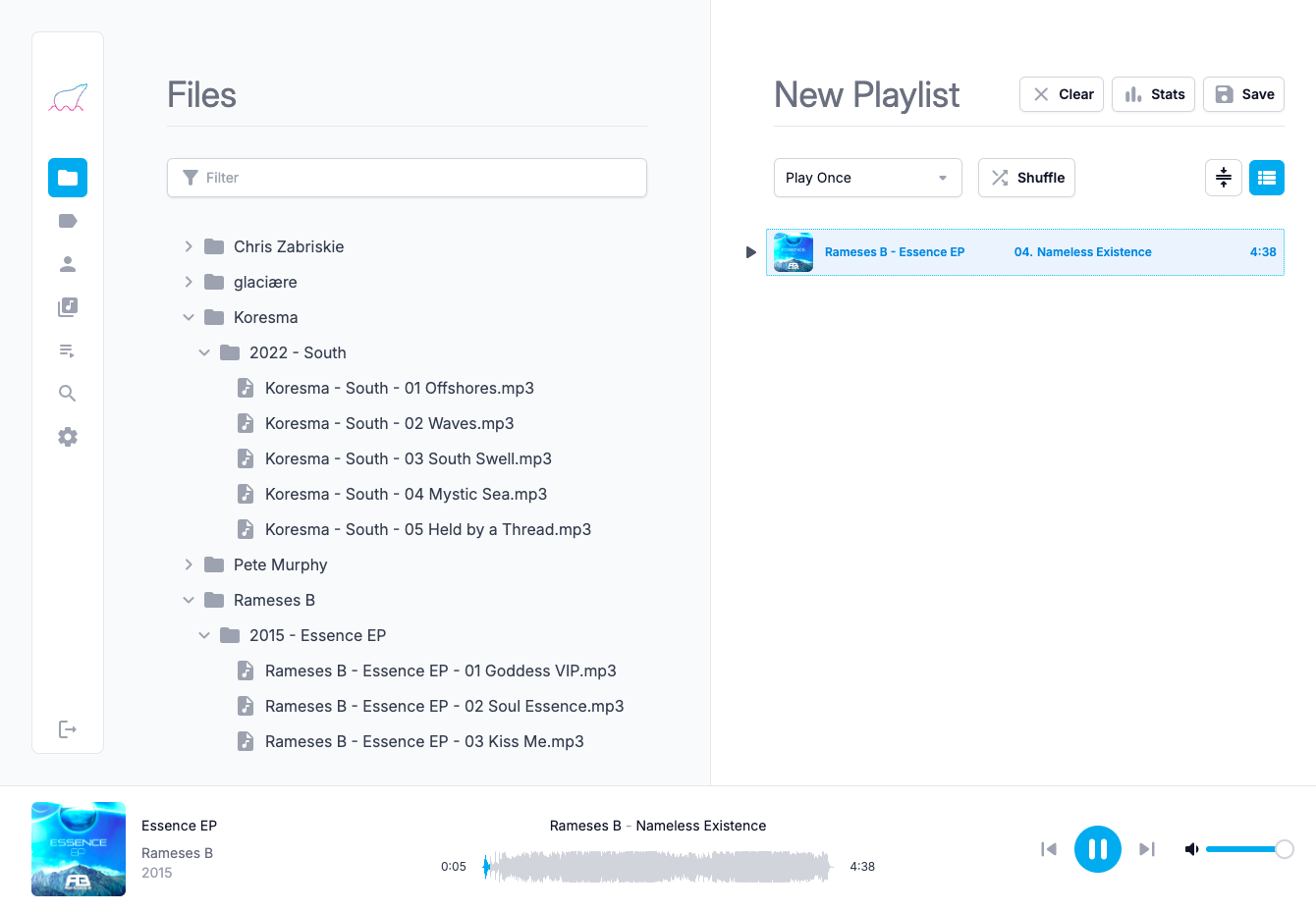Screen dimensions: 1316x912
Task: Open the Settings gear icon
Action: pyautogui.click(x=68, y=437)
